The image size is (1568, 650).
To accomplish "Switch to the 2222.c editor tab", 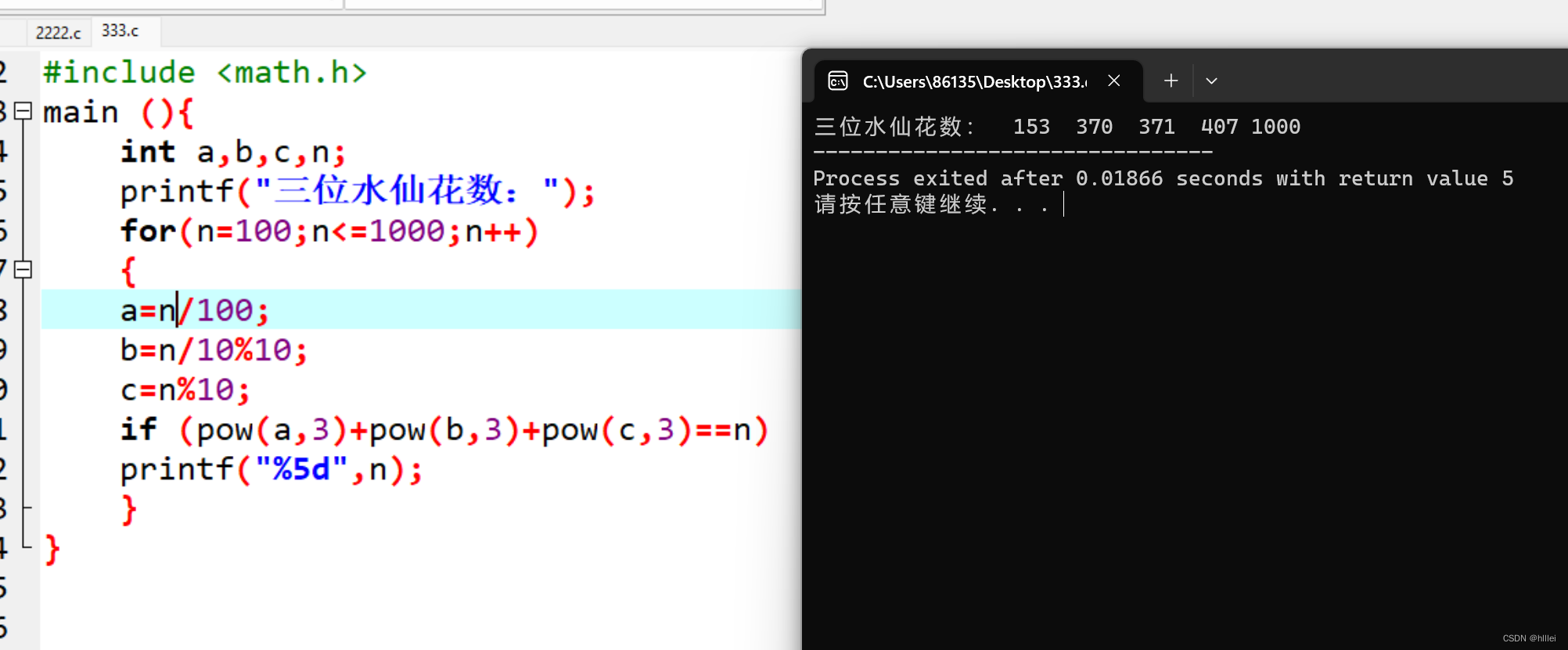I will tap(58, 33).
